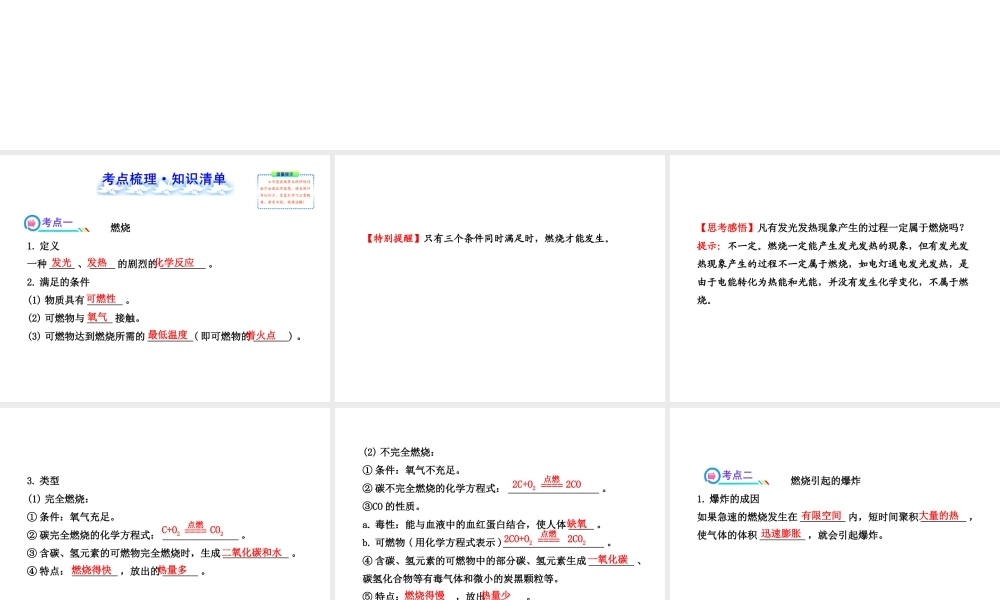1000x600 pixels.
Task: Click the red answer 氧气
Action: 98,317
